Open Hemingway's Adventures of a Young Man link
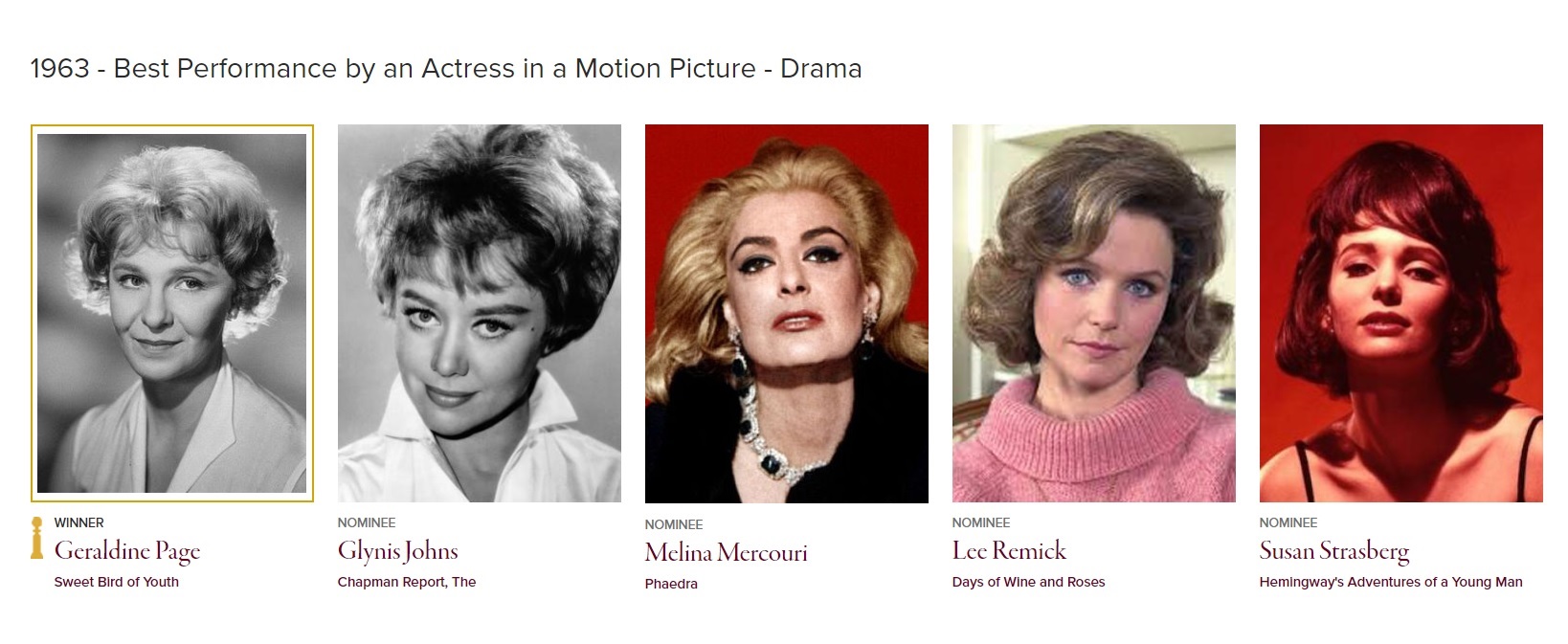Image resolution: width=1568 pixels, height=644 pixels. click(x=1390, y=582)
